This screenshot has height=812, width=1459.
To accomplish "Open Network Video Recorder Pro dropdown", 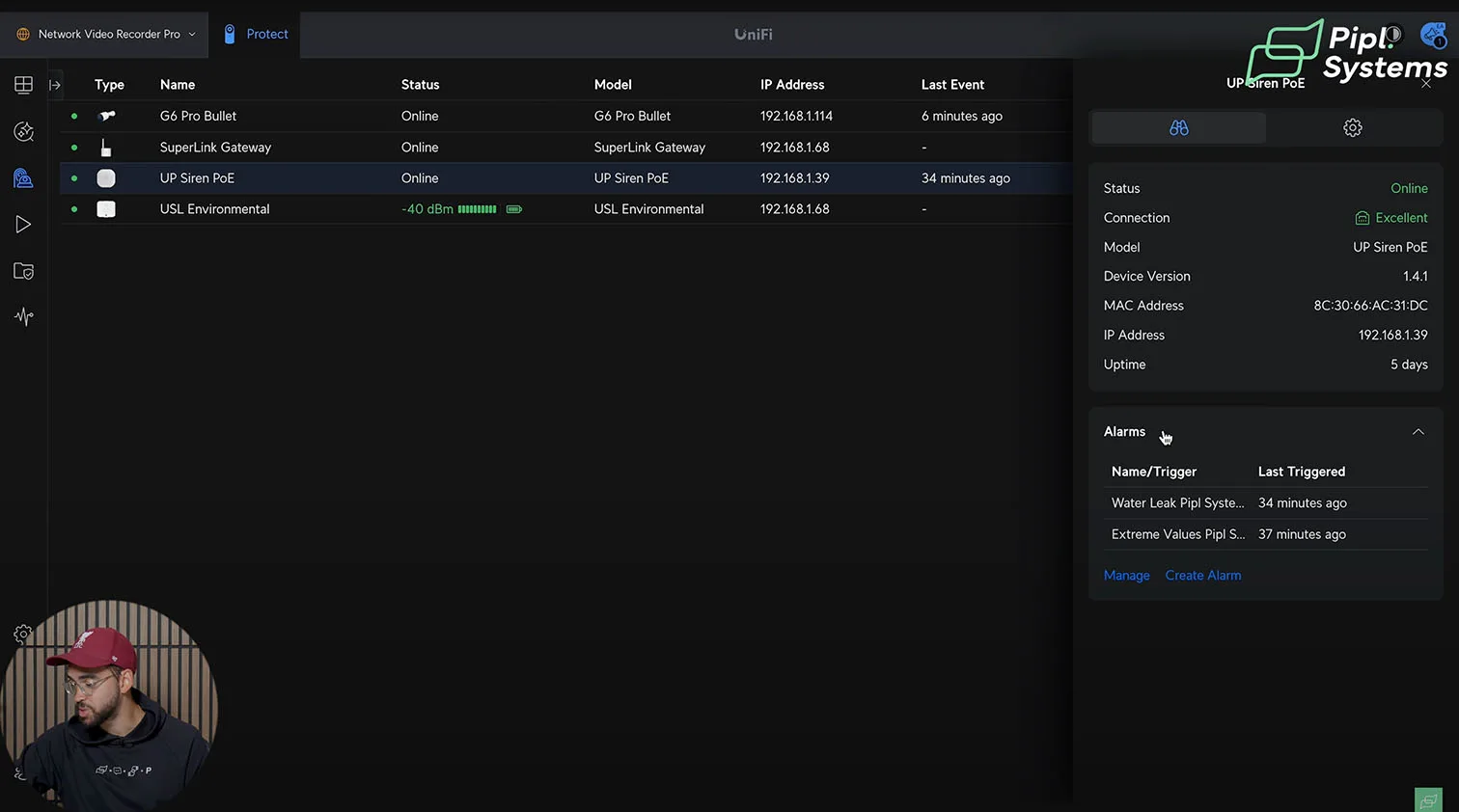I will pyautogui.click(x=106, y=34).
